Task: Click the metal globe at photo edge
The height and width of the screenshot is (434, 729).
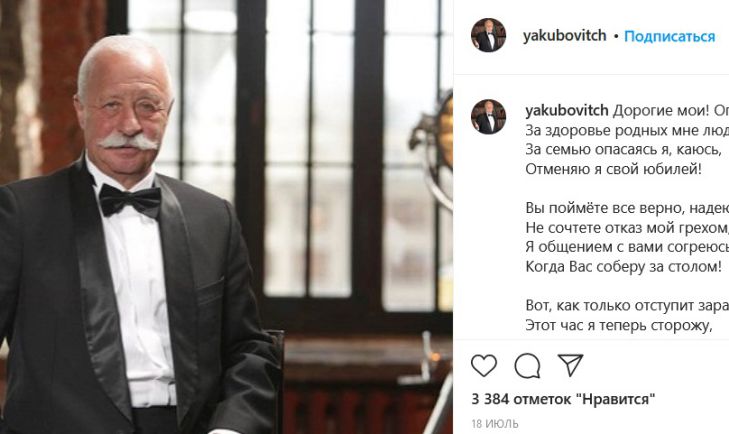Action: tap(435, 149)
